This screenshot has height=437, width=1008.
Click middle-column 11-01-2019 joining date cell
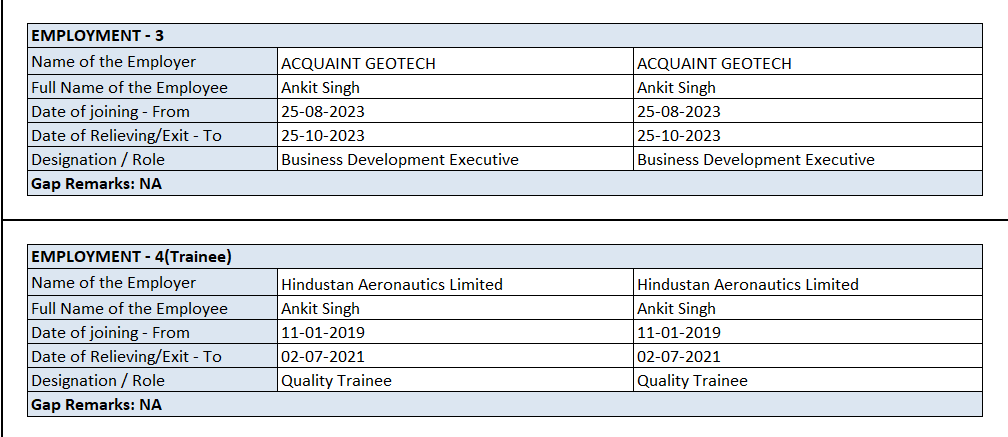(323, 332)
